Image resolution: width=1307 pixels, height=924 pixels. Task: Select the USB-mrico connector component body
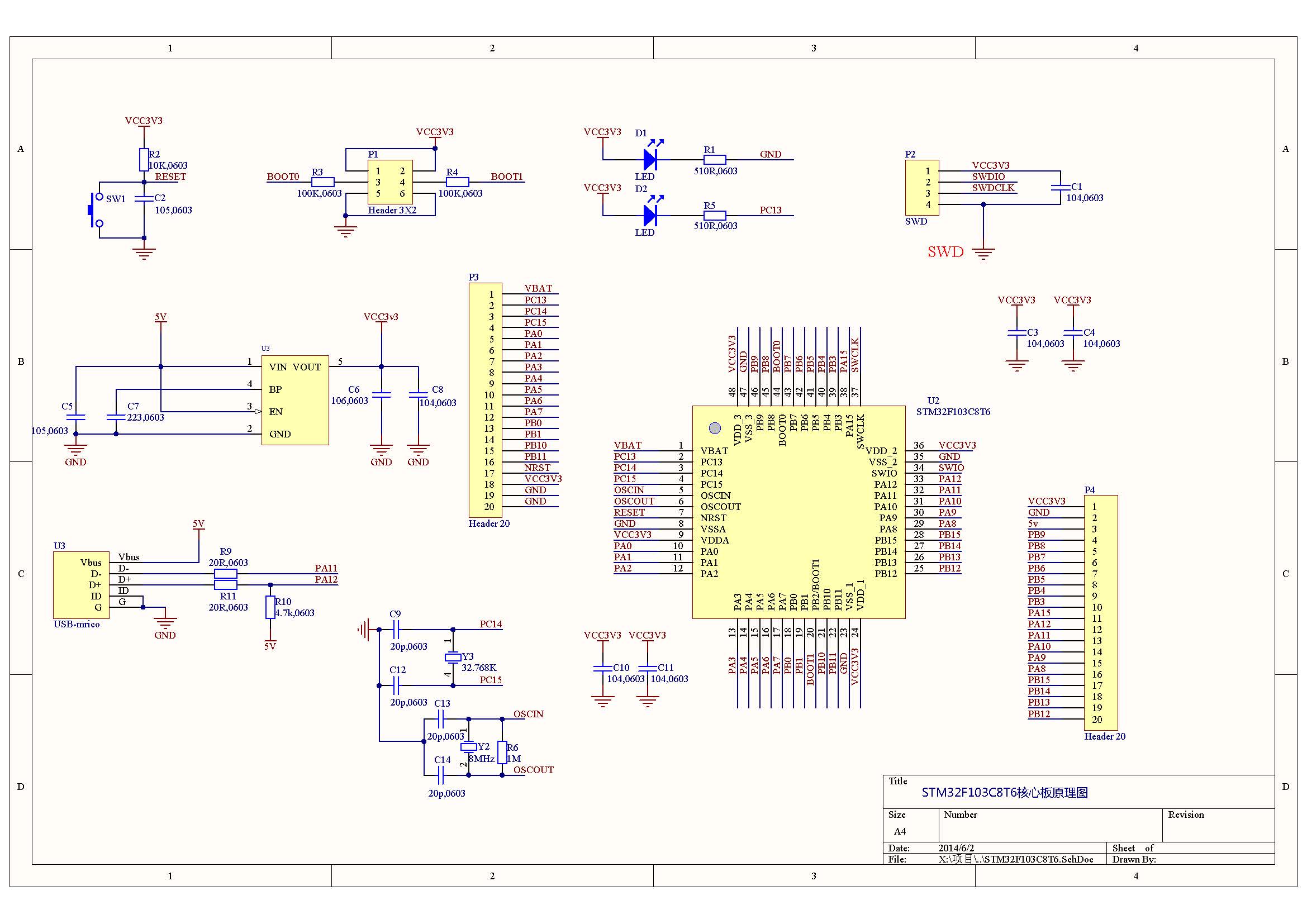tap(81, 585)
